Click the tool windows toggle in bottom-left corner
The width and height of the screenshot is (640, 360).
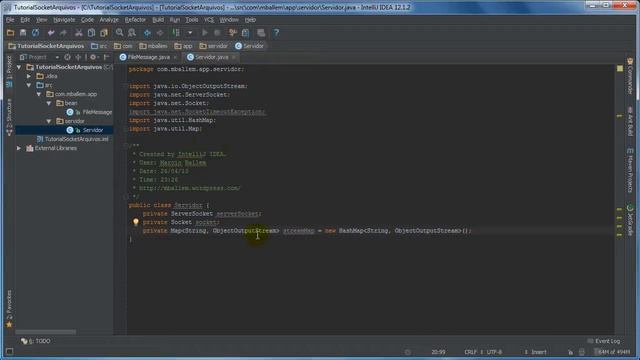(x=9, y=351)
